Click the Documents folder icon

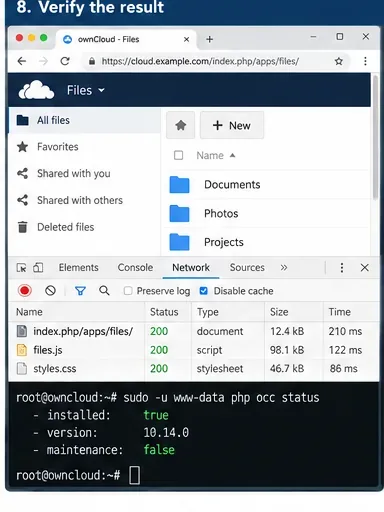(x=179, y=185)
